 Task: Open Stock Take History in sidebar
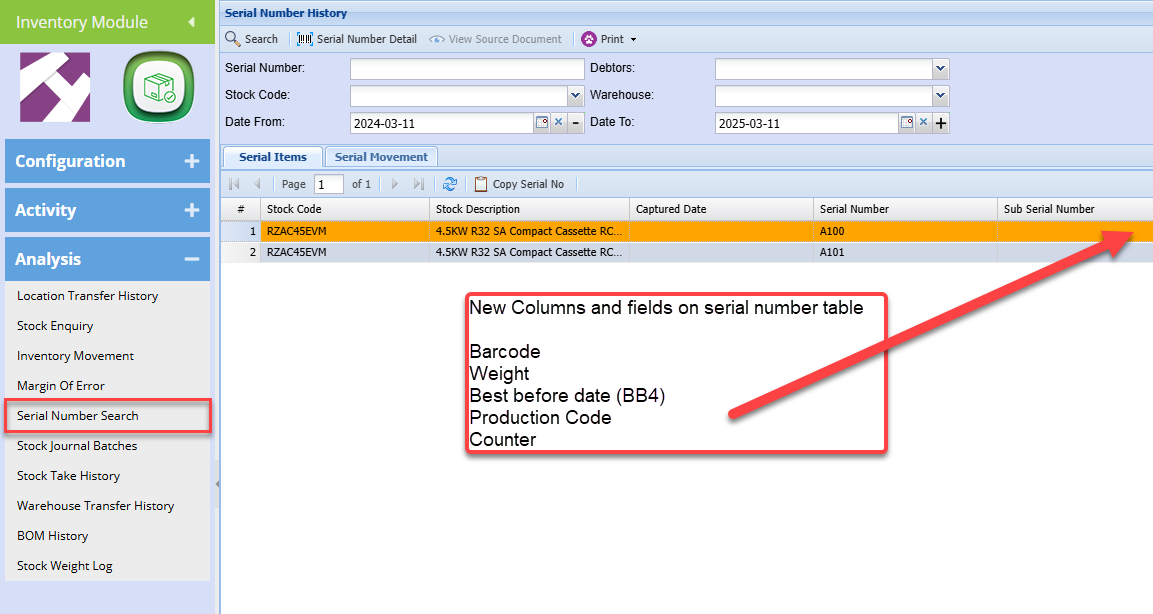tap(68, 476)
